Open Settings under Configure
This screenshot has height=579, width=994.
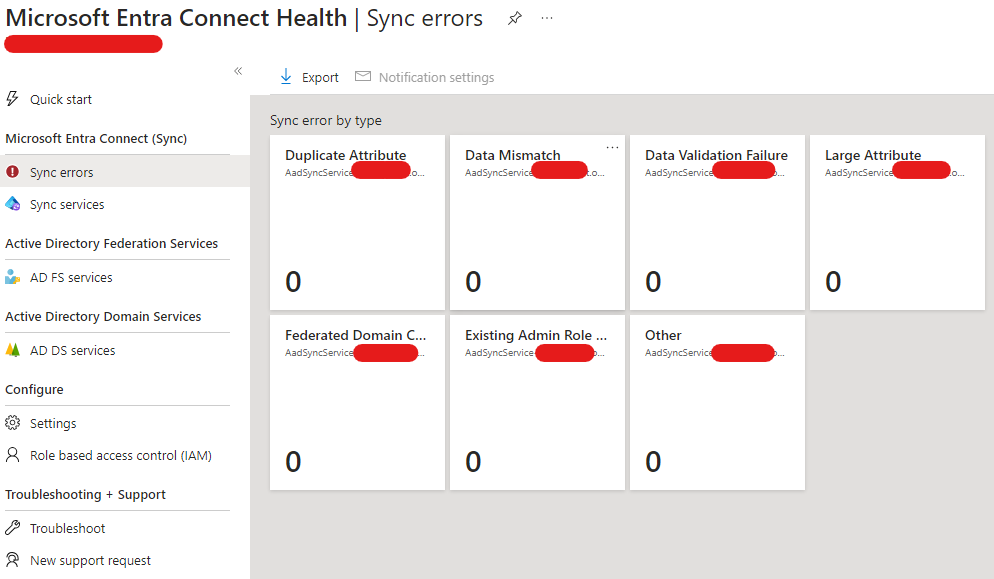tap(53, 424)
